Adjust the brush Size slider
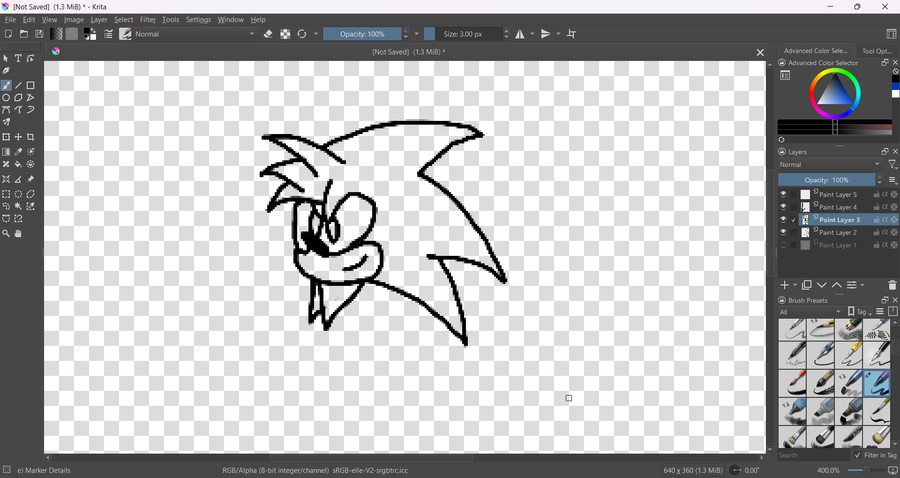This screenshot has height=478, width=900. pyautogui.click(x=463, y=34)
